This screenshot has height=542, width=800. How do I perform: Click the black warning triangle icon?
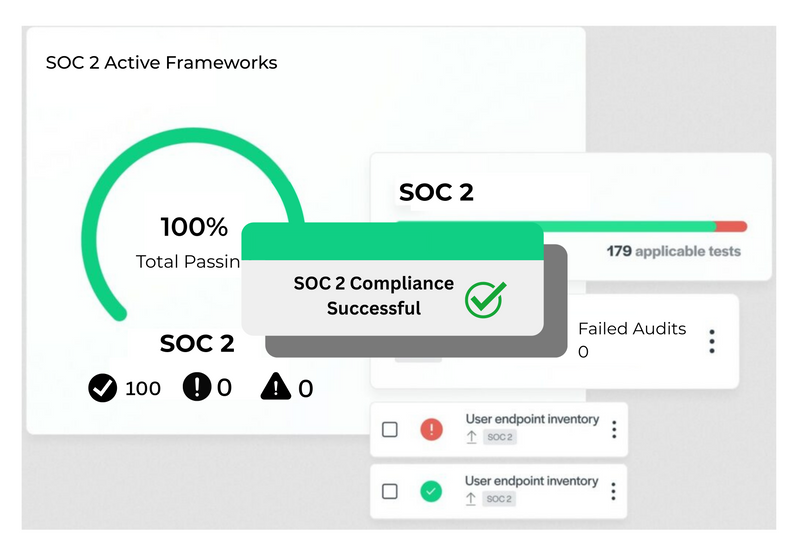point(277,387)
